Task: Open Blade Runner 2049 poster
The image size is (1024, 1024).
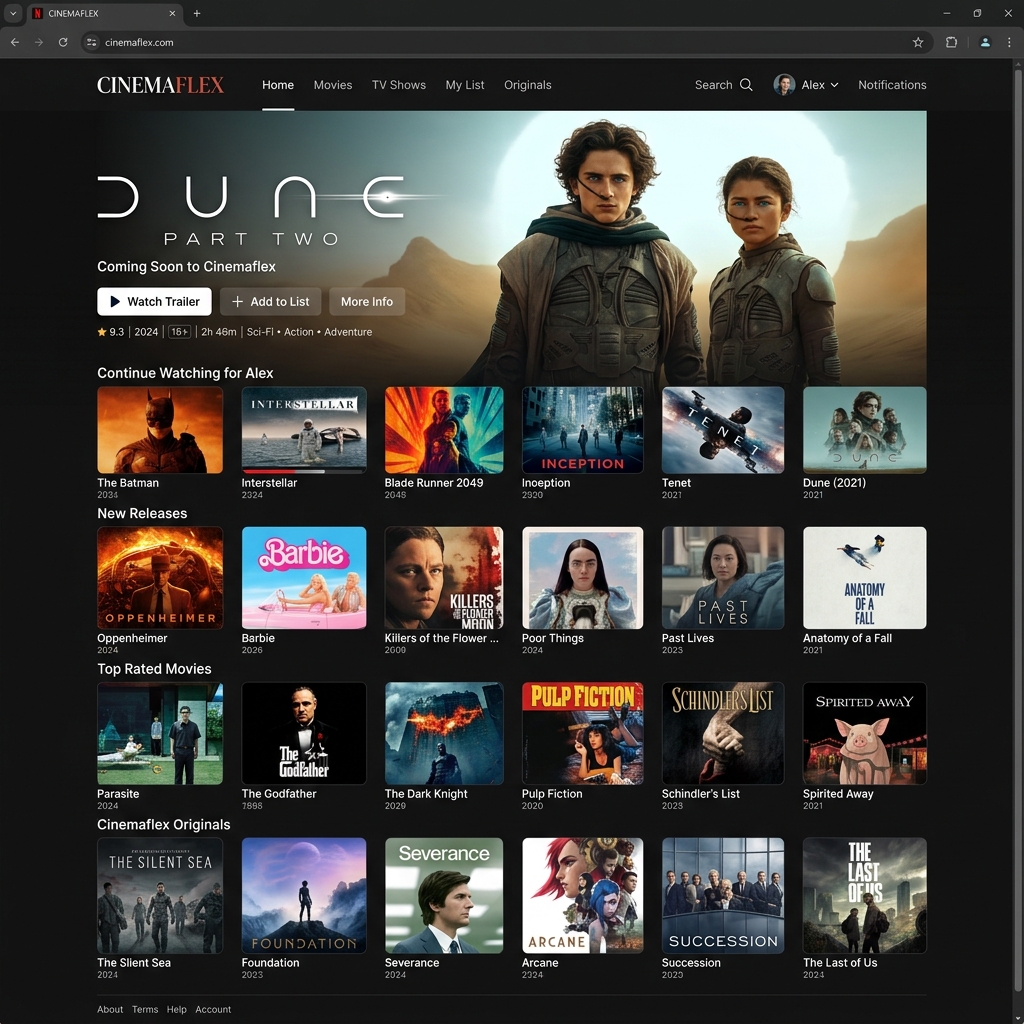Action: click(x=444, y=430)
